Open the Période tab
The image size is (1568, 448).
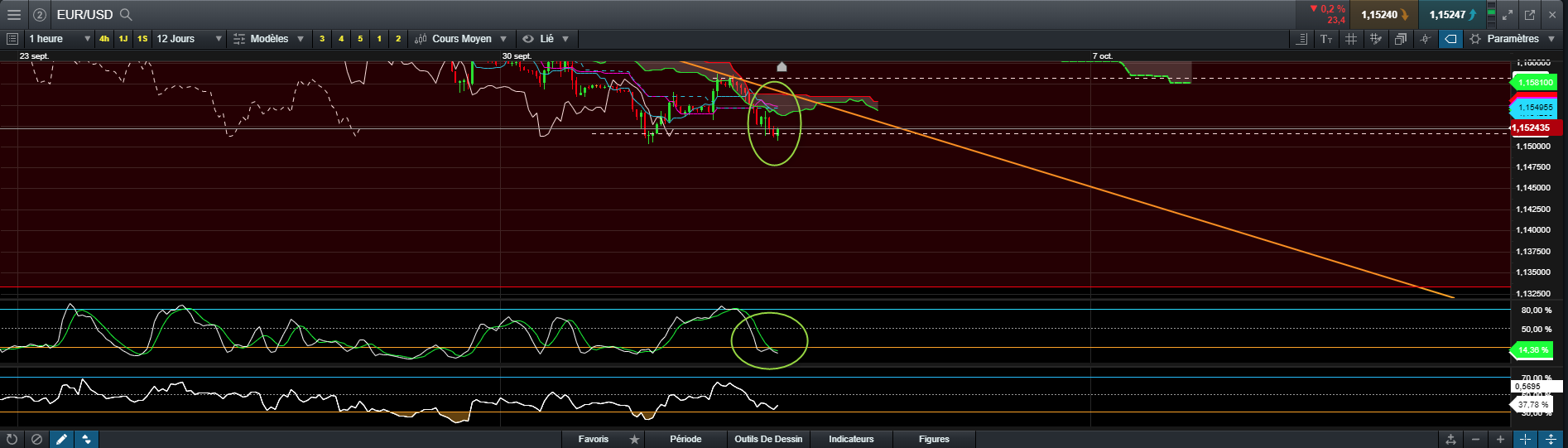click(685, 439)
